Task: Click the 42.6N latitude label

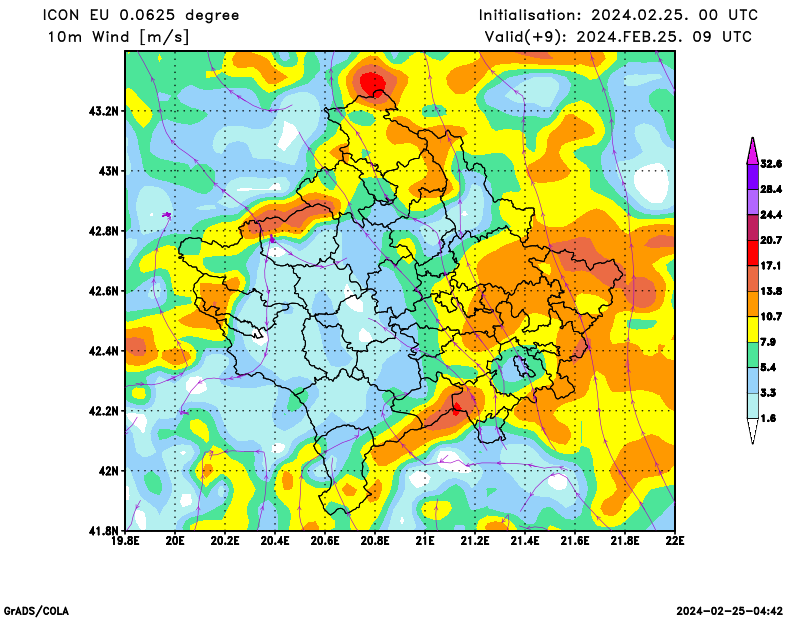Action: coord(104,291)
